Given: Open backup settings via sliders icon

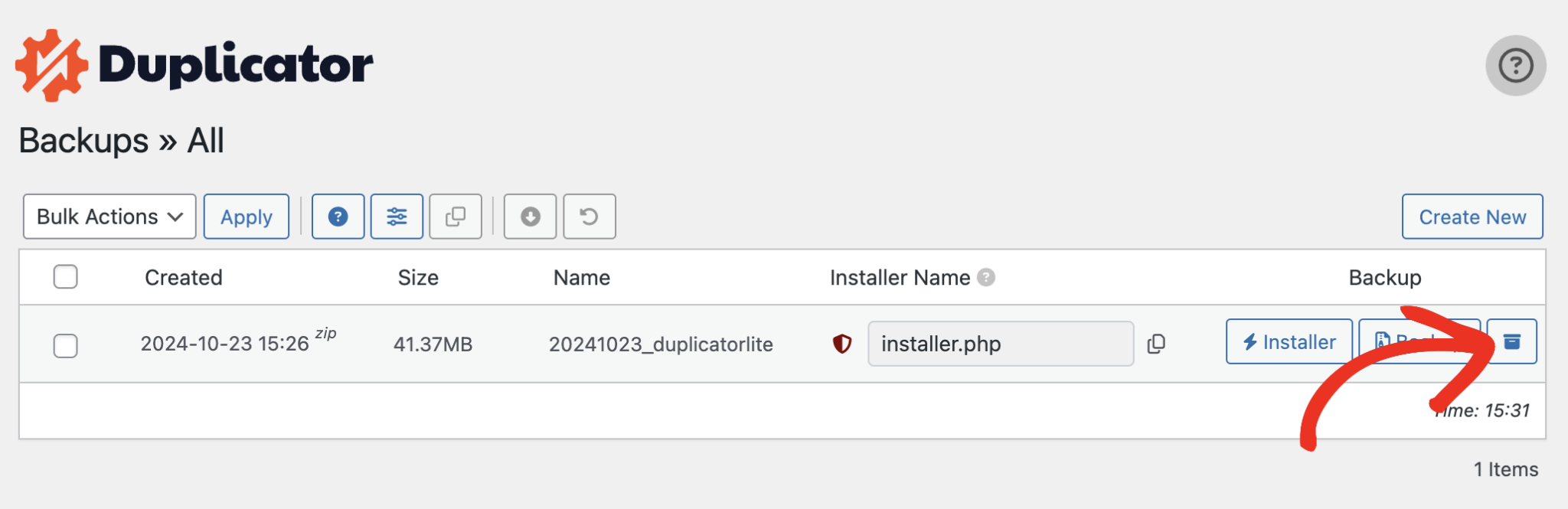Looking at the screenshot, I should click(x=397, y=217).
